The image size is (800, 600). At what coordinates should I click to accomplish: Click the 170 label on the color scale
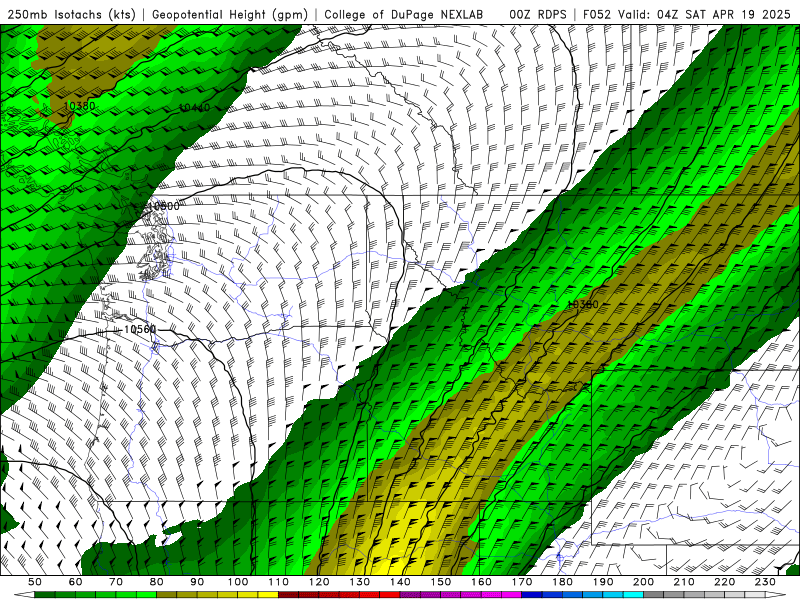[522, 582]
